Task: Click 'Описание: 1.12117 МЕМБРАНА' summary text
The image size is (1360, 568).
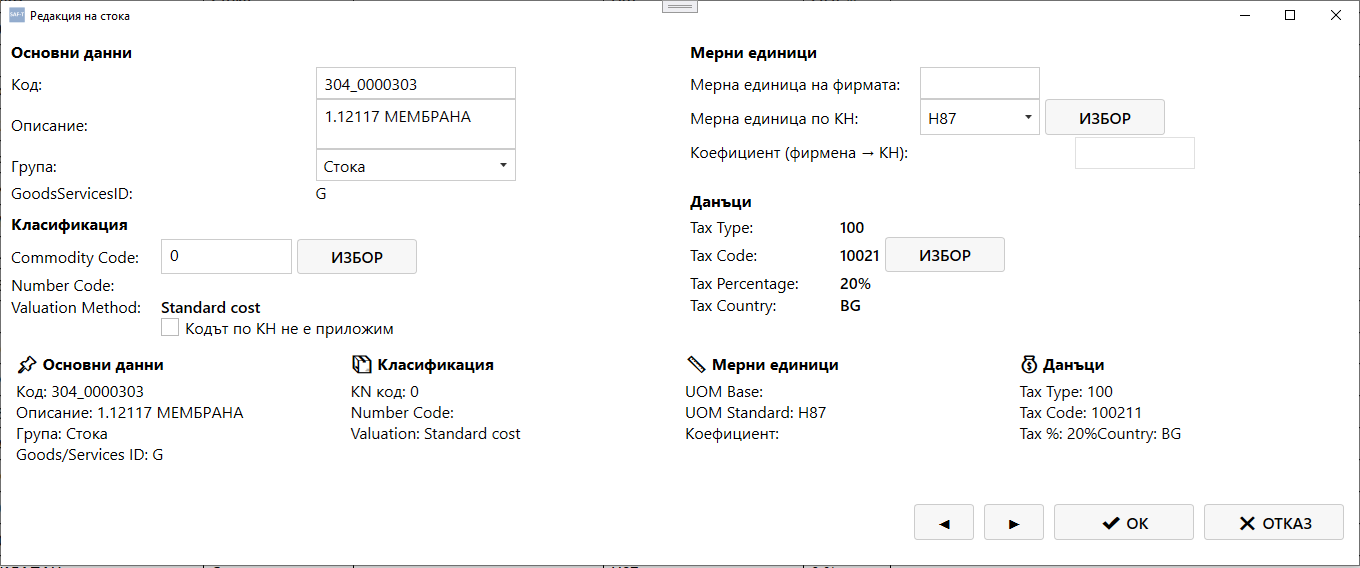Action: click(x=130, y=412)
